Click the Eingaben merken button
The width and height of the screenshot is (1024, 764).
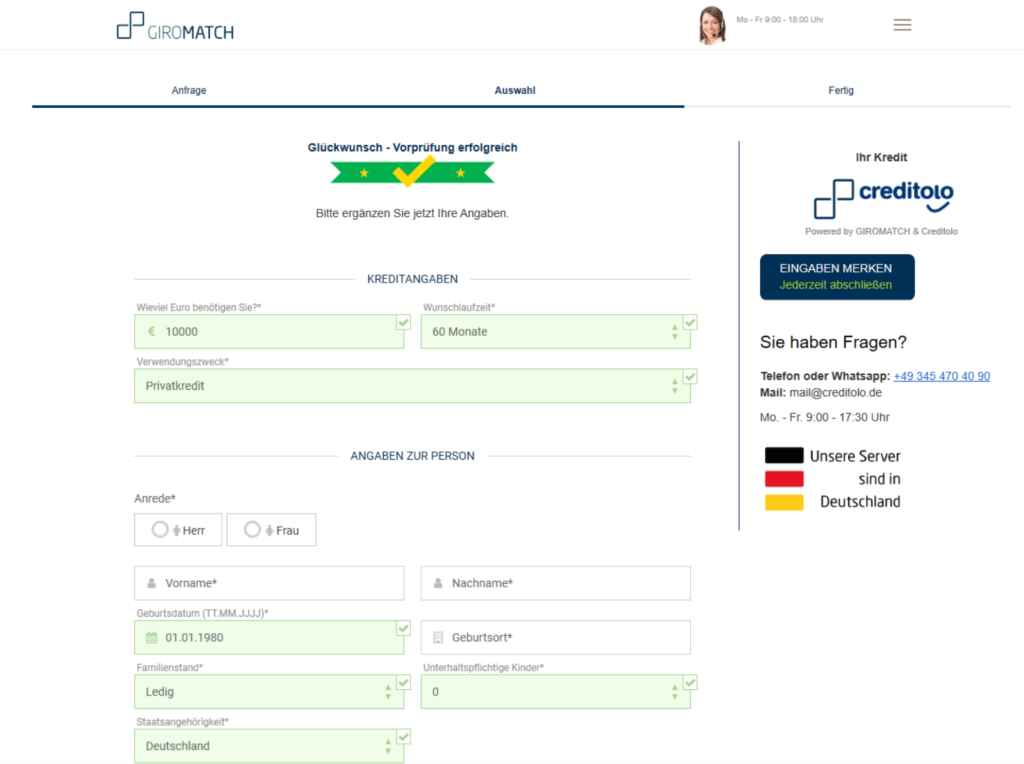point(837,277)
